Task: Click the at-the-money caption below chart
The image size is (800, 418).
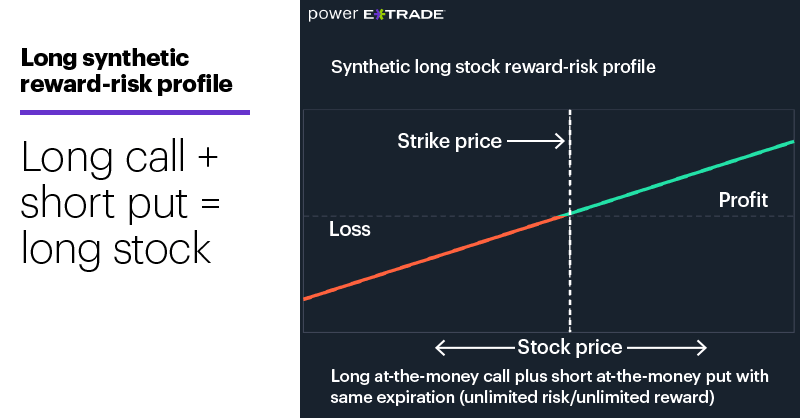Action: (549, 386)
